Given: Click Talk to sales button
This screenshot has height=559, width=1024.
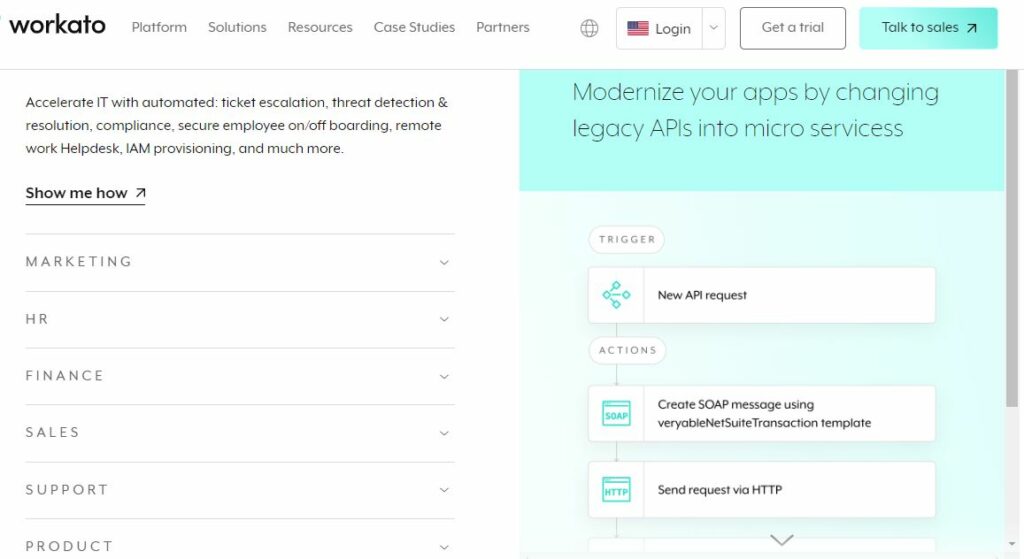Looking at the screenshot, I should (929, 28).
